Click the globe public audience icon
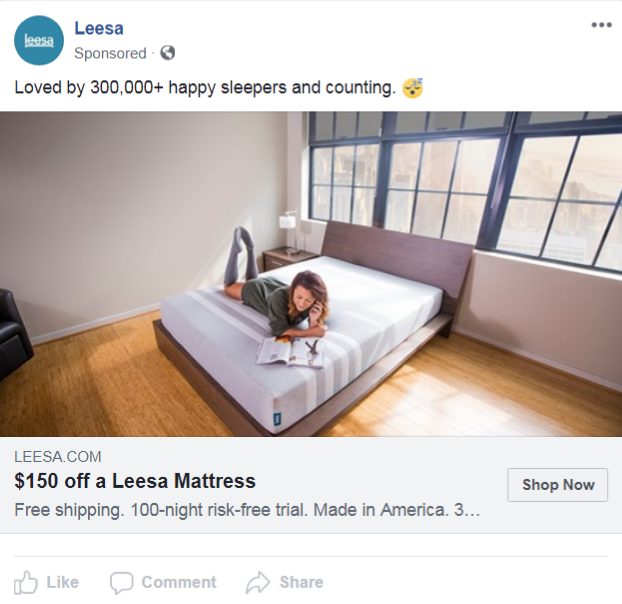Viewport: 622px width, 604px height. tap(167, 53)
